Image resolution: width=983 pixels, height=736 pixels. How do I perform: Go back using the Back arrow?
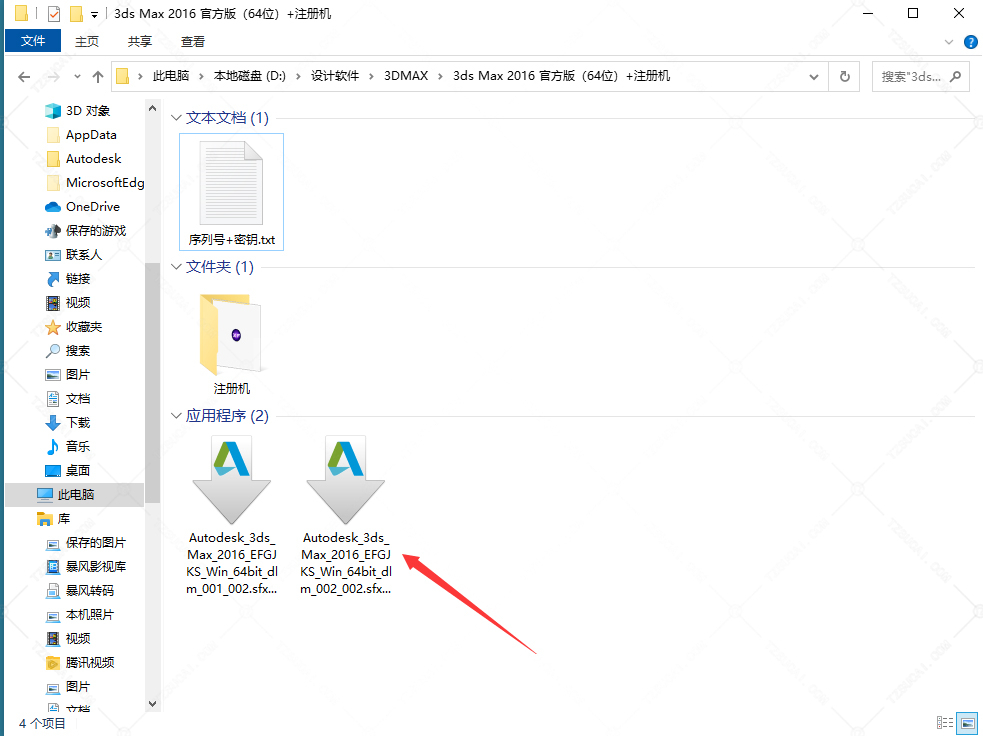pos(24,76)
